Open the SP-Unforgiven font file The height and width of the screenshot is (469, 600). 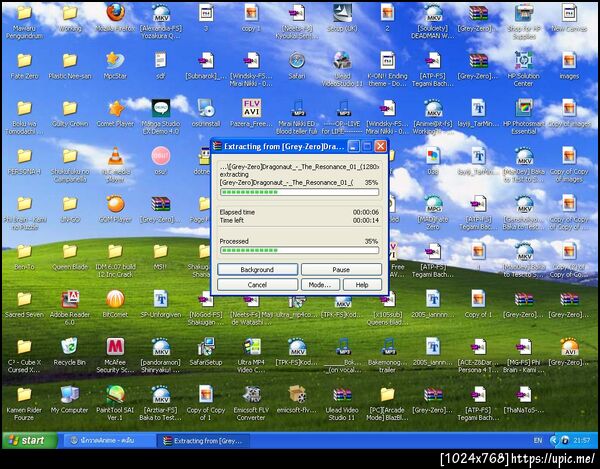click(x=161, y=299)
